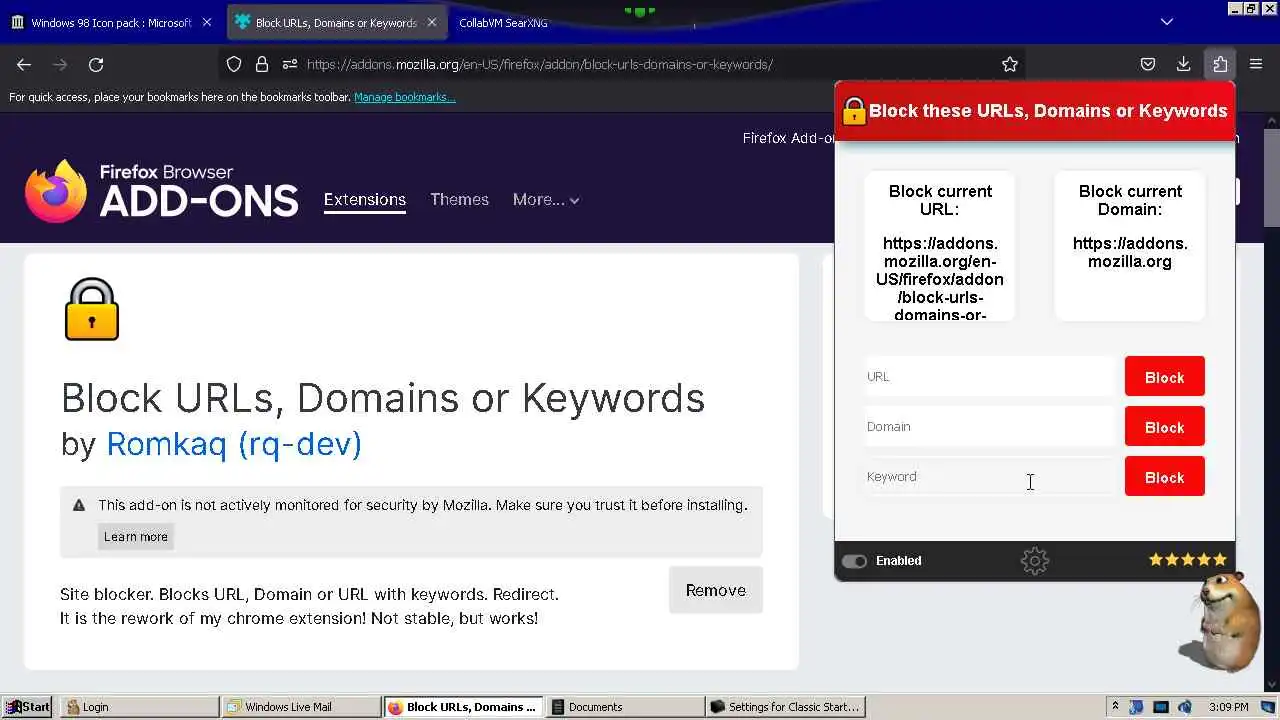Open the Firefox downloads panel
The image size is (1280, 720).
(x=1183, y=64)
